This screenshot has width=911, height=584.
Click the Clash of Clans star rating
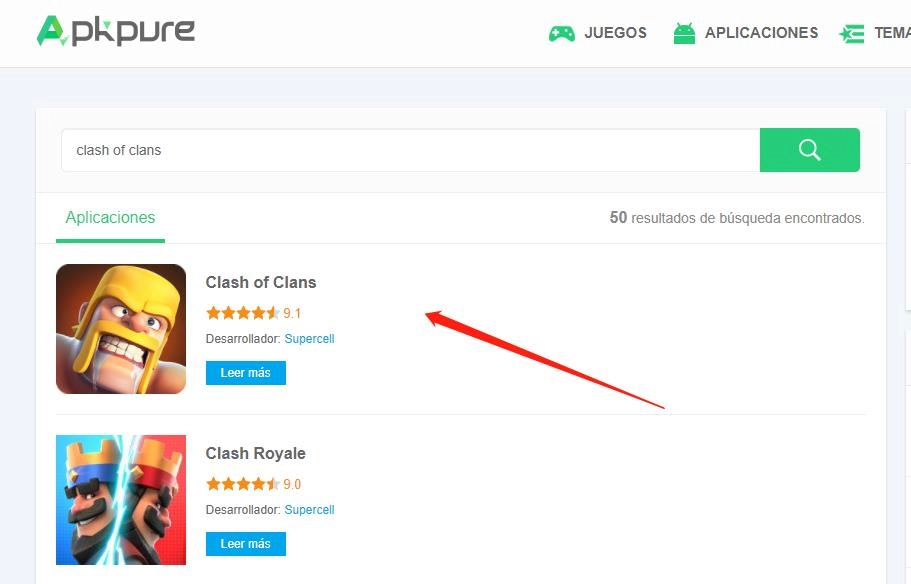click(243, 313)
